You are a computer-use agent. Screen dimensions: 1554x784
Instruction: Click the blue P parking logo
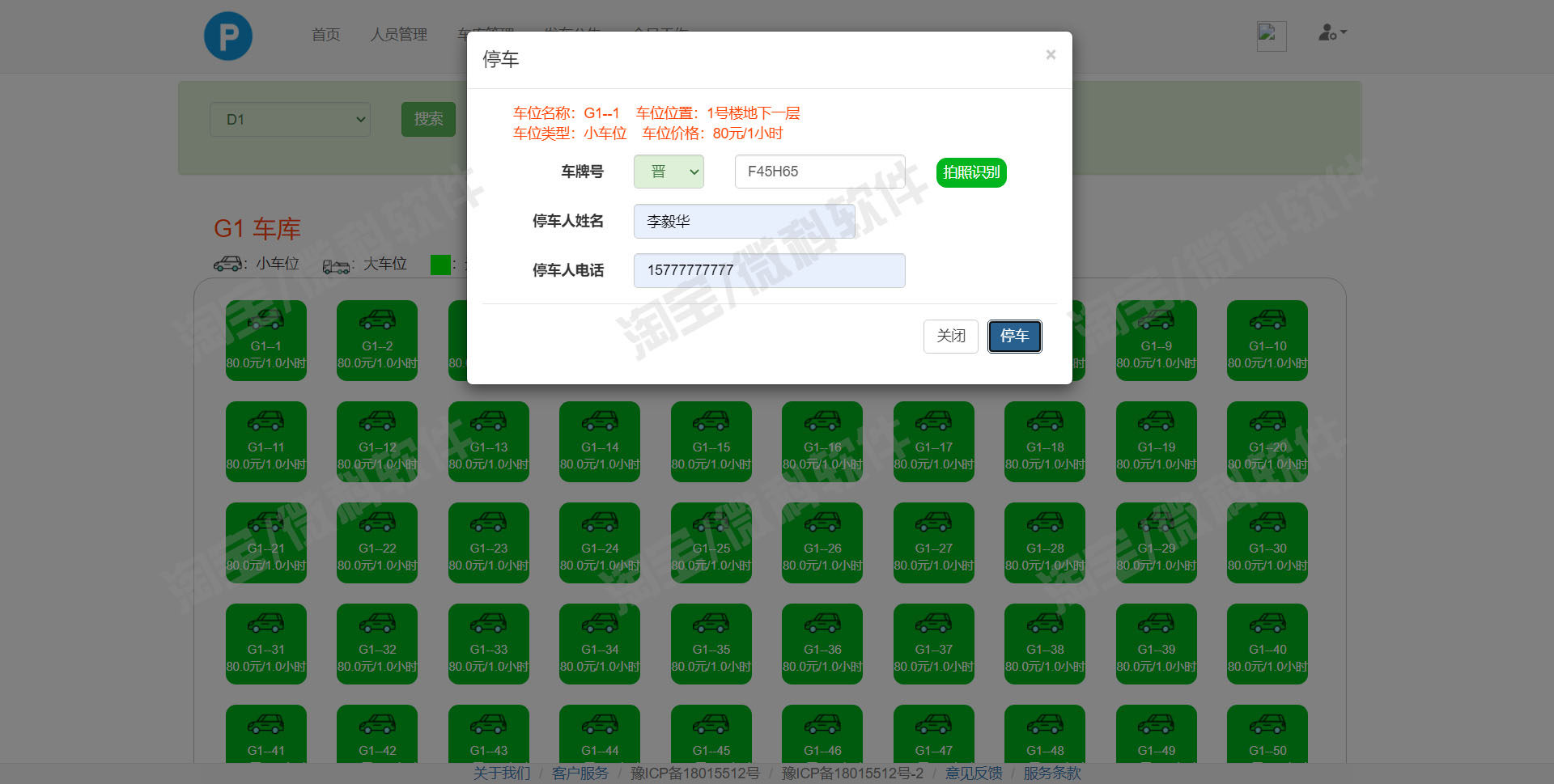coord(228,36)
